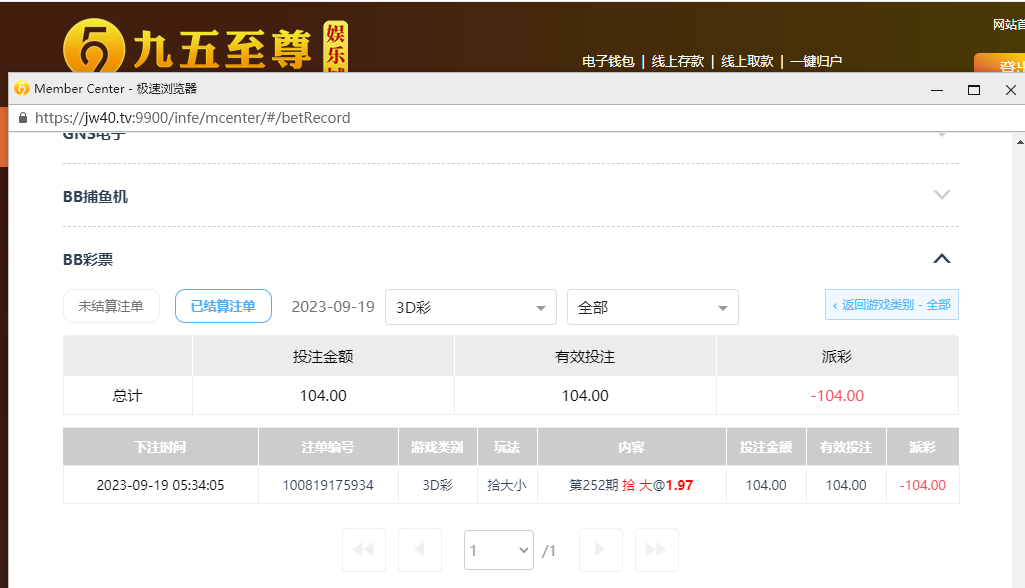This screenshot has width=1025, height=588.
Task: Click the total 派彩 value -104.00
Action: [x=837, y=396]
